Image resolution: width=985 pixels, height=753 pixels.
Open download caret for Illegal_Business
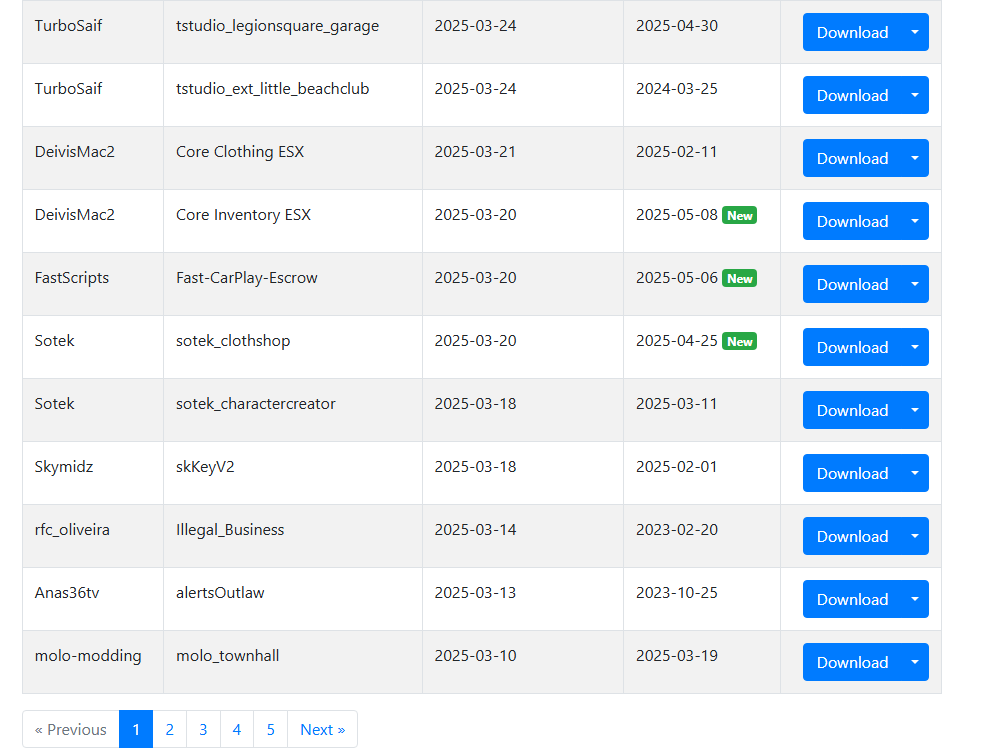(915, 536)
